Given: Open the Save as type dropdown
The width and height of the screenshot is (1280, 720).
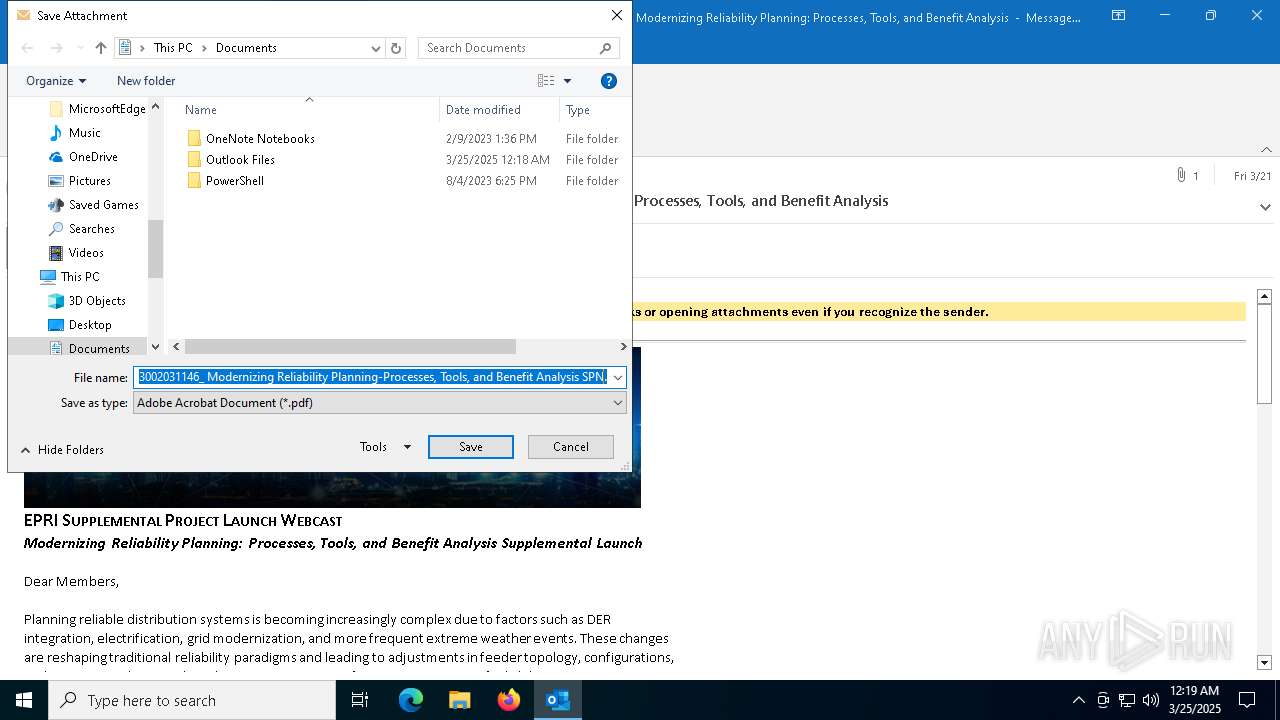Looking at the screenshot, I should (380, 403).
